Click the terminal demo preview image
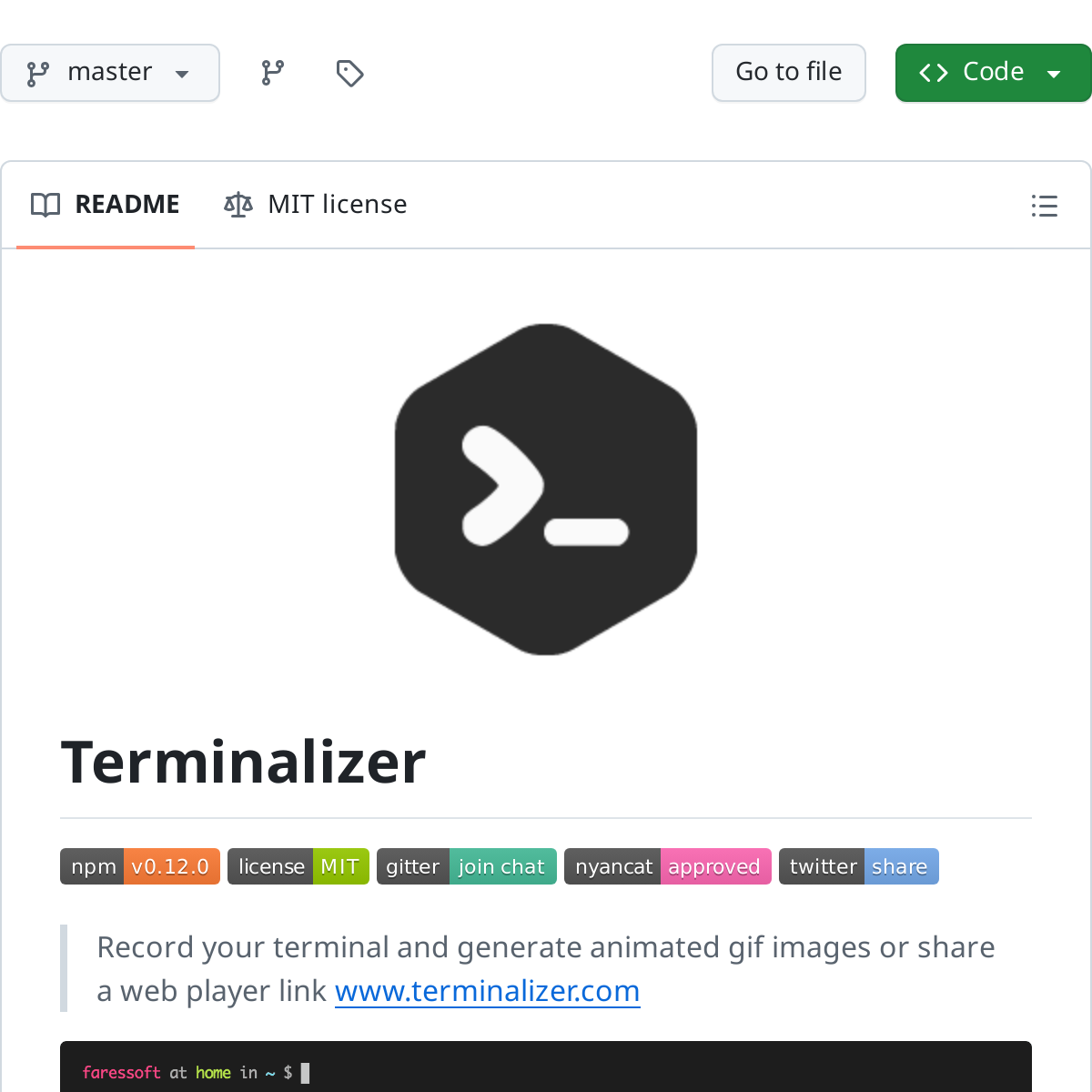Viewport: 1092px width, 1092px height. click(x=546, y=1067)
